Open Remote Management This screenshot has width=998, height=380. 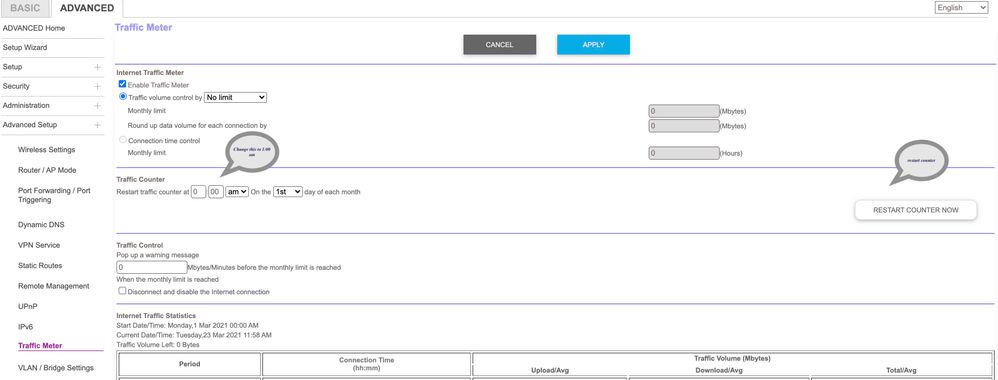(53, 286)
